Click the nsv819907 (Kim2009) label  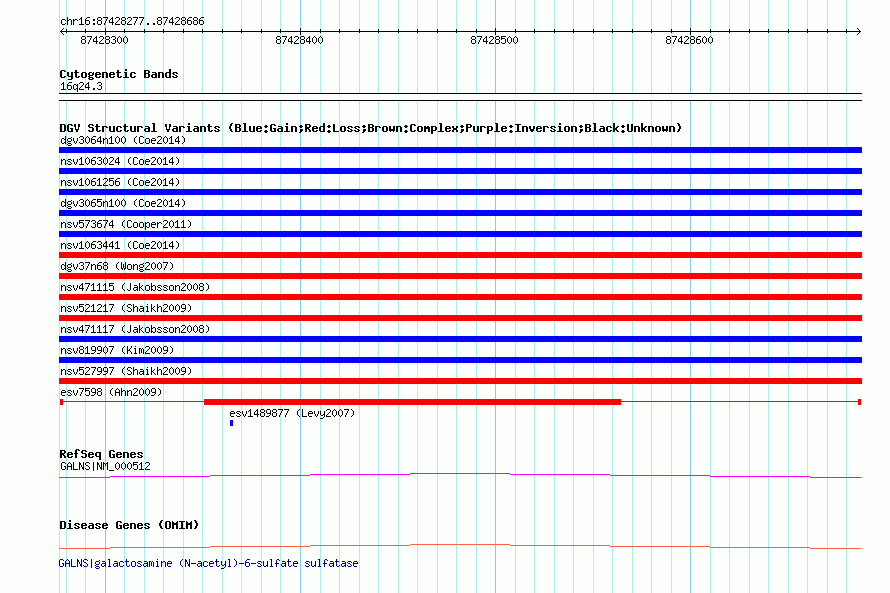click(117, 350)
